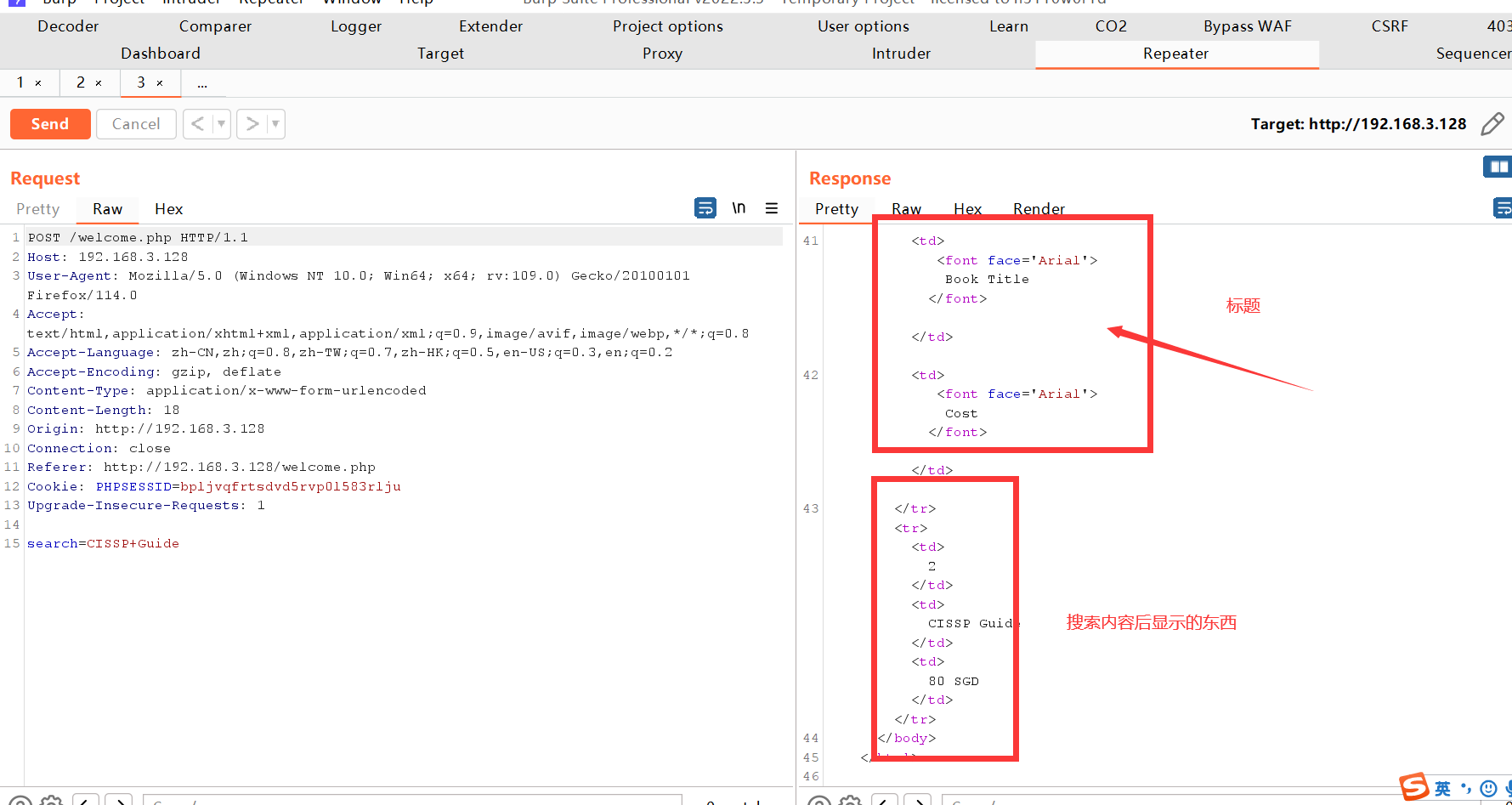Open the back history dropdown arrow
Image resolution: width=1512 pixels, height=805 pixels.
(x=221, y=124)
